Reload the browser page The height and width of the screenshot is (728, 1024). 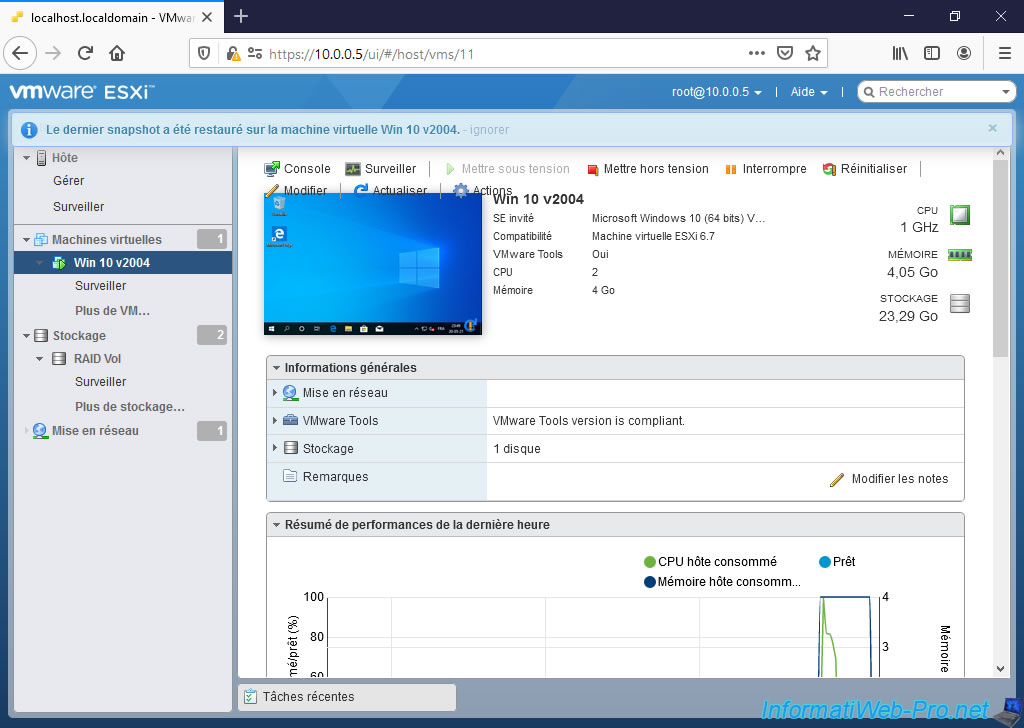tap(85, 53)
